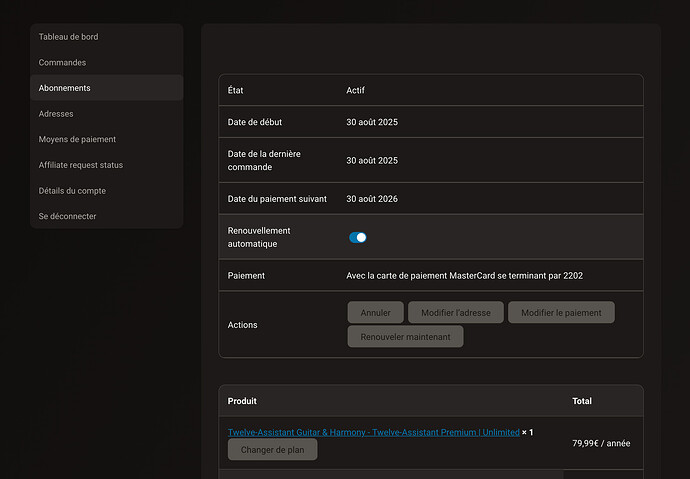Click the Changer de plan button
690x479 pixels.
coord(272,450)
